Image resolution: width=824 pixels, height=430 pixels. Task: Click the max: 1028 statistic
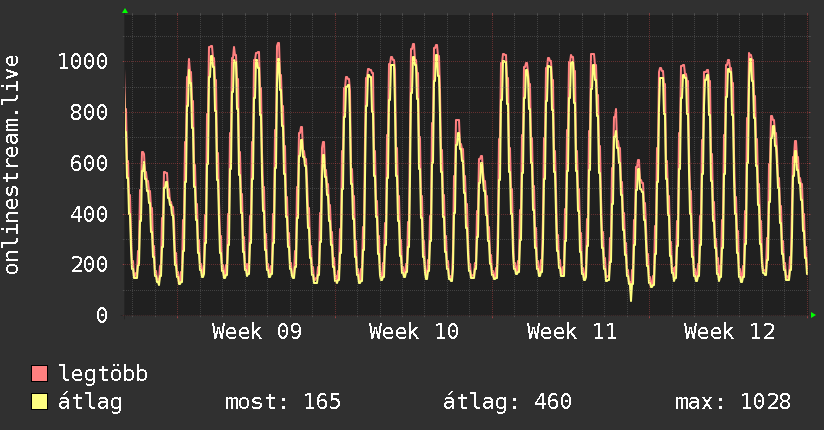coord(733,402)
